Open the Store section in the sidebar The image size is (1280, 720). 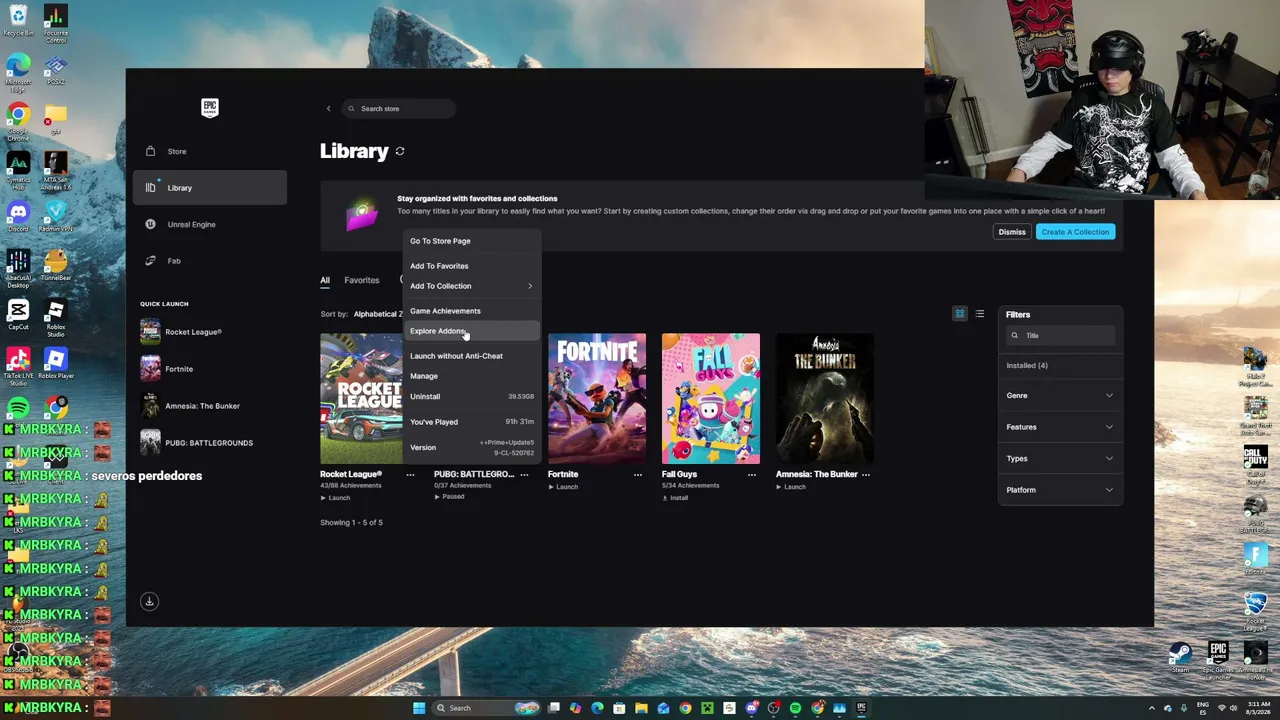point(210,151)
